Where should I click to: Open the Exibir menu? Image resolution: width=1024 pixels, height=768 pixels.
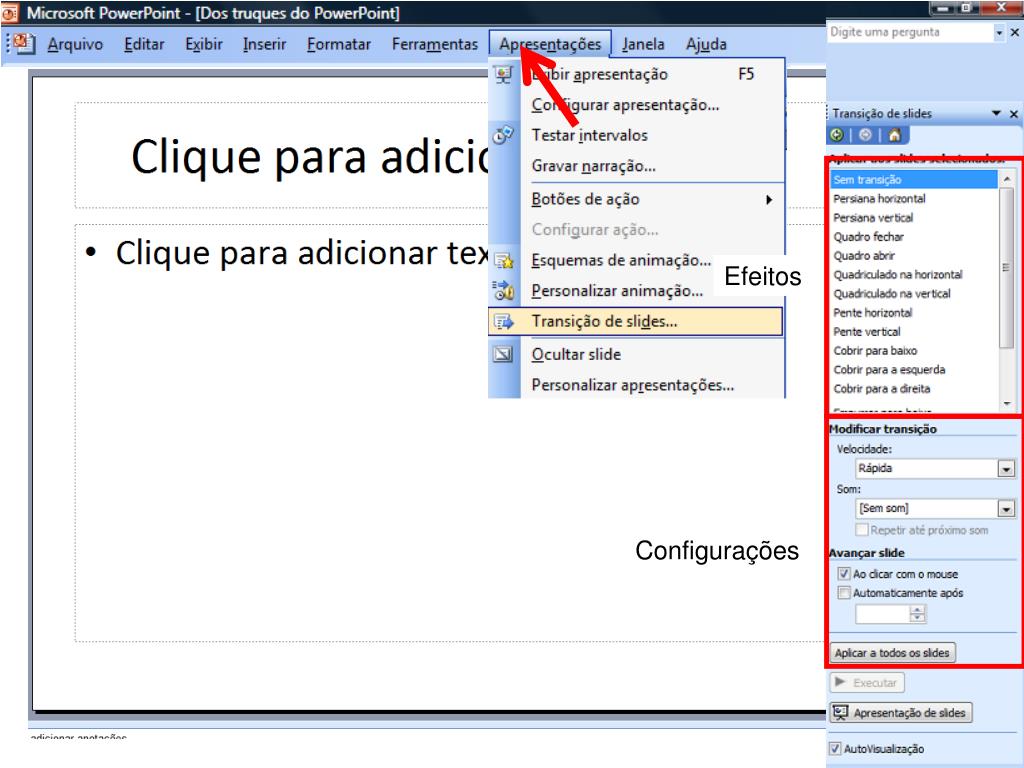[204, 44]
